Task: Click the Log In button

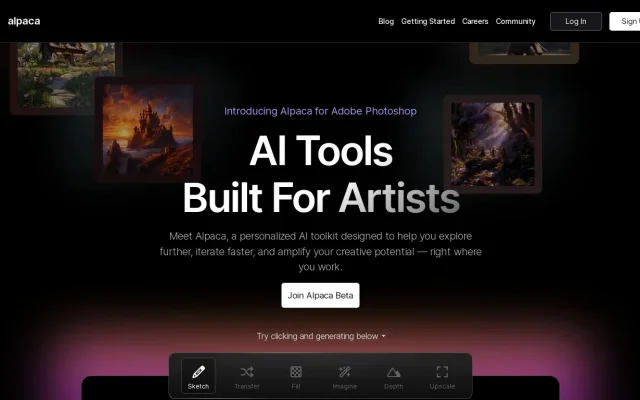Action: coord(576,21)
